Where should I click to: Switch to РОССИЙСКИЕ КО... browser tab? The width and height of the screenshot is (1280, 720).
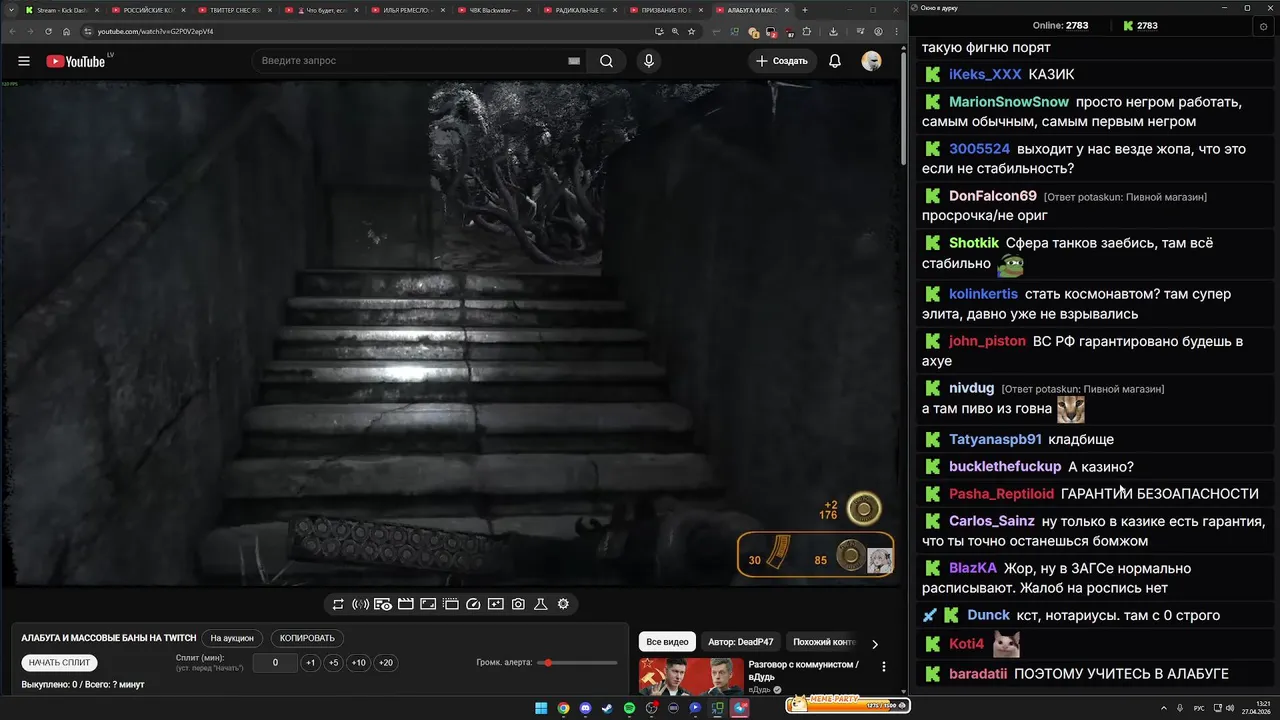[x=148, y=10]
